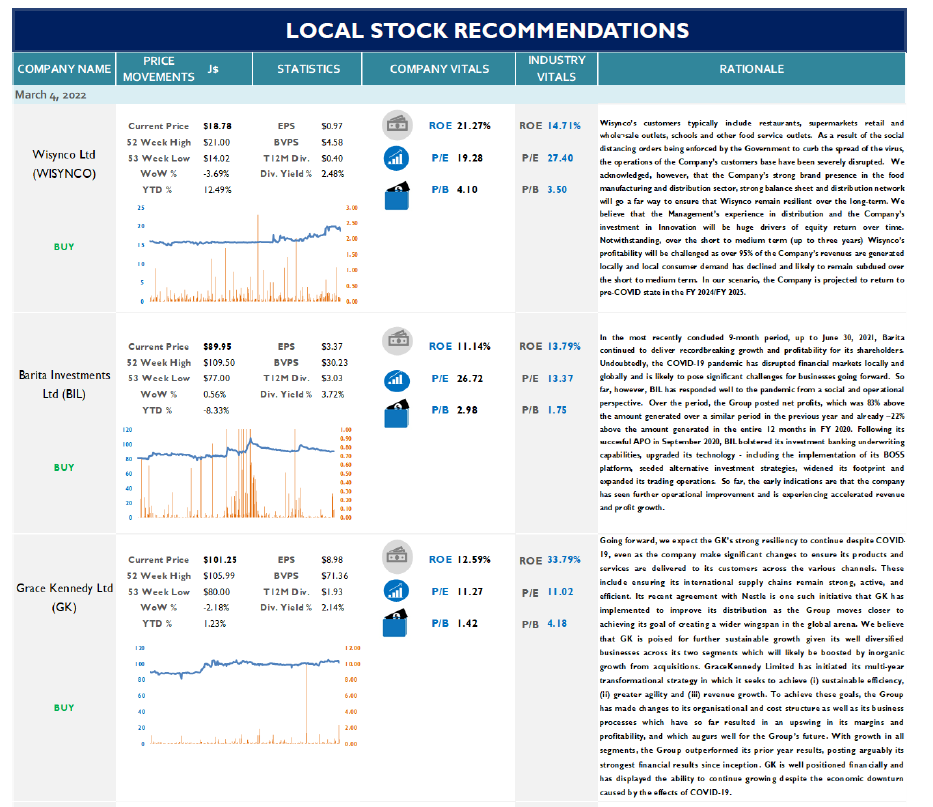Screen dimensions: 933x807
Task: Click the P/B wallet icon in Barita row
Action: point(396,414)
